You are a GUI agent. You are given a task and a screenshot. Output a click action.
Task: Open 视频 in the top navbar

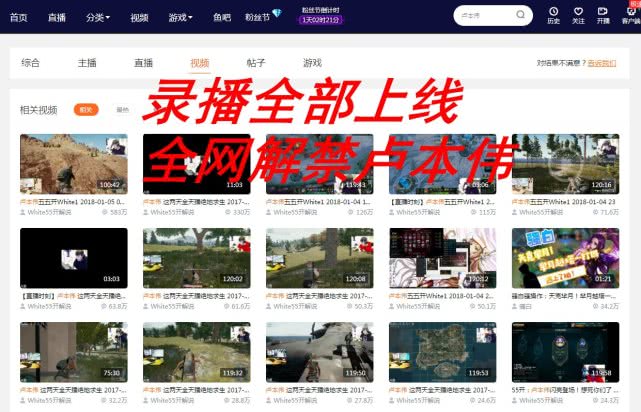tap(139, 18)
